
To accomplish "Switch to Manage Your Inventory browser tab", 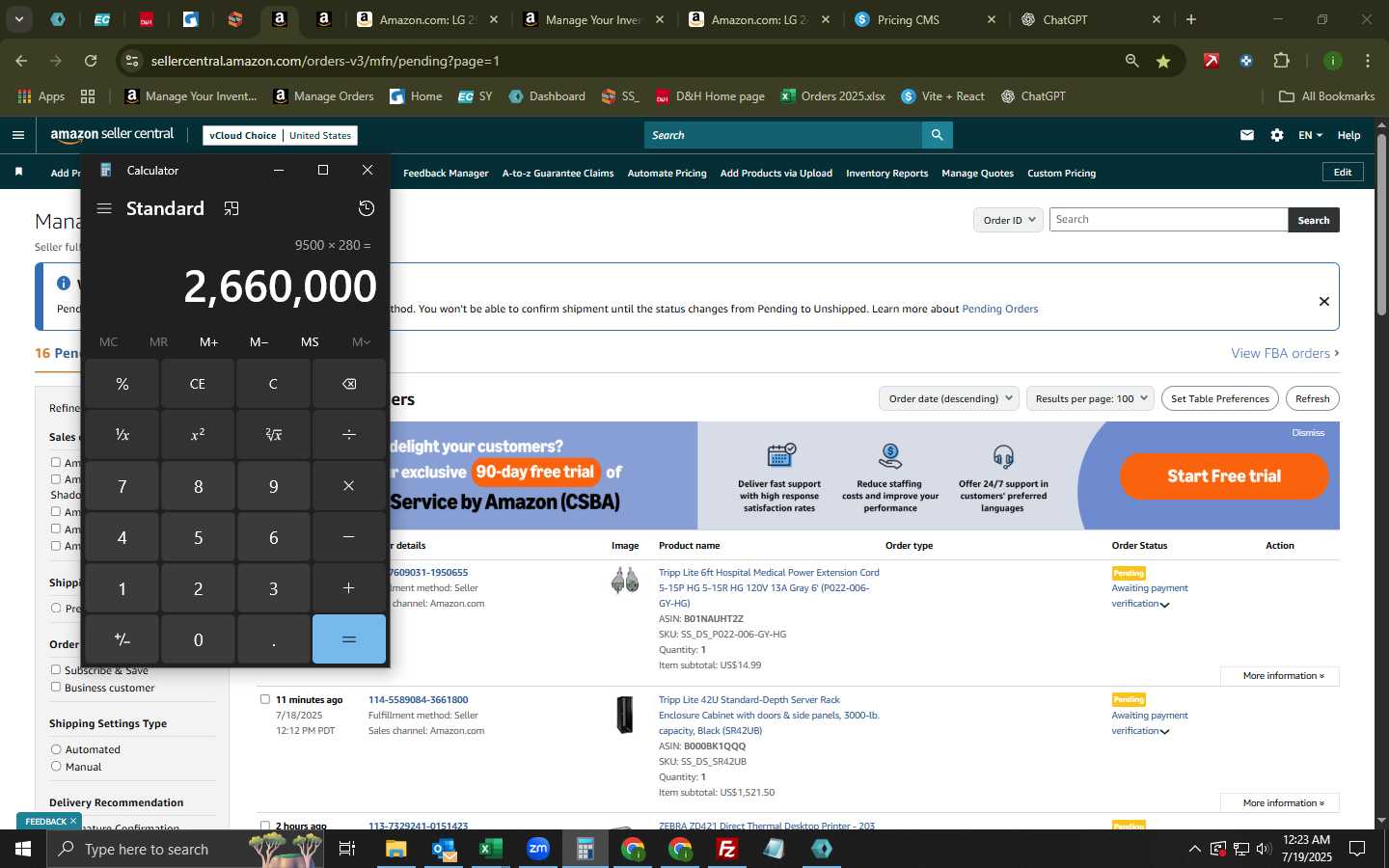I will point(592,19).
